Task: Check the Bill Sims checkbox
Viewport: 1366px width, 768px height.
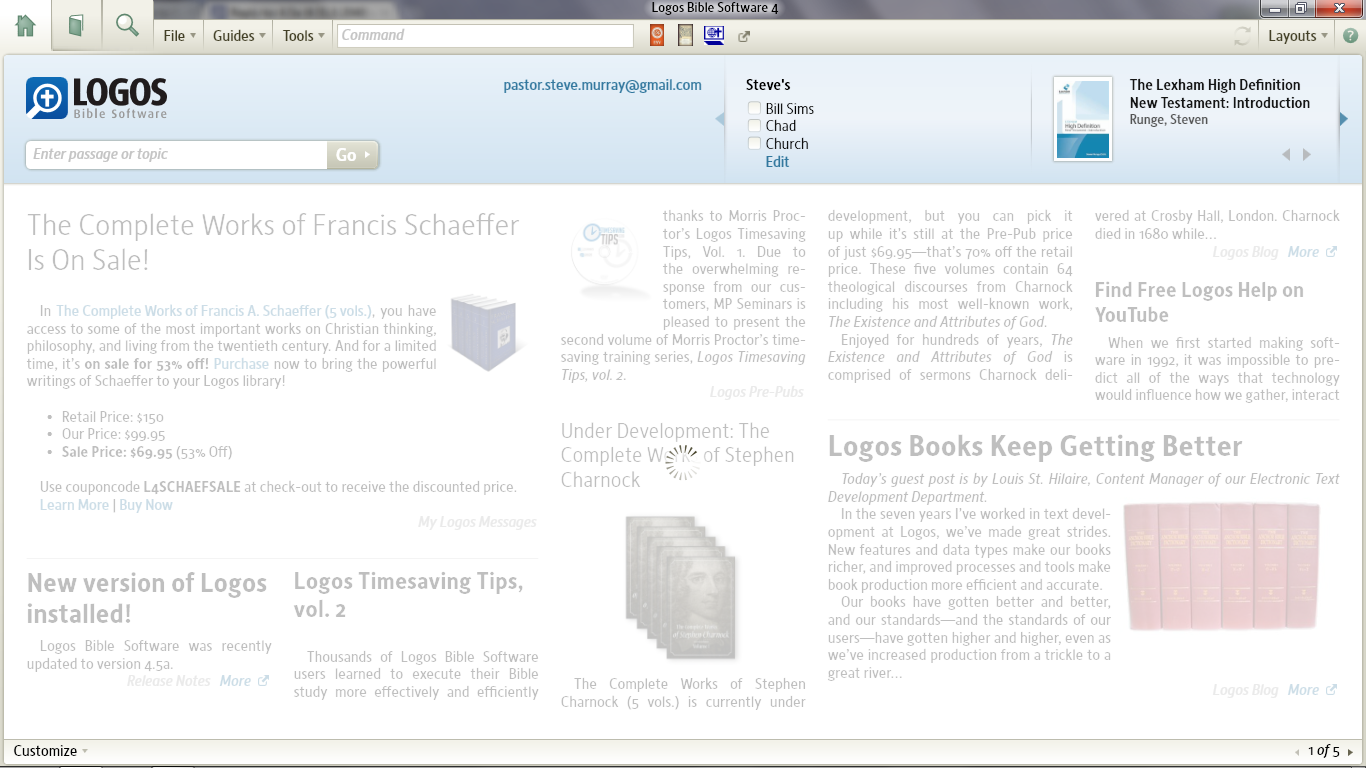Action: (x=754, y=108)
